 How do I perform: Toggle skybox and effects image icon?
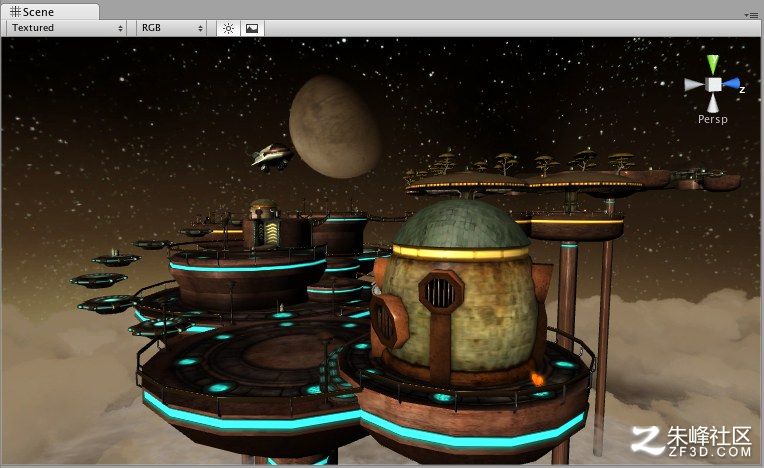[x=252, y=28]
